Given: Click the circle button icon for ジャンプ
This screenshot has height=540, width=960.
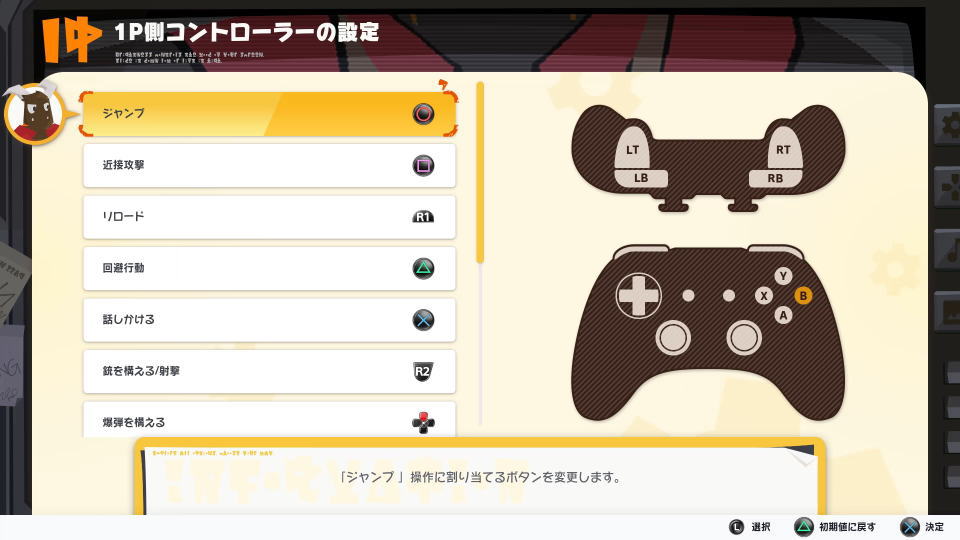Looking at the screenshot, I should 423,114.
